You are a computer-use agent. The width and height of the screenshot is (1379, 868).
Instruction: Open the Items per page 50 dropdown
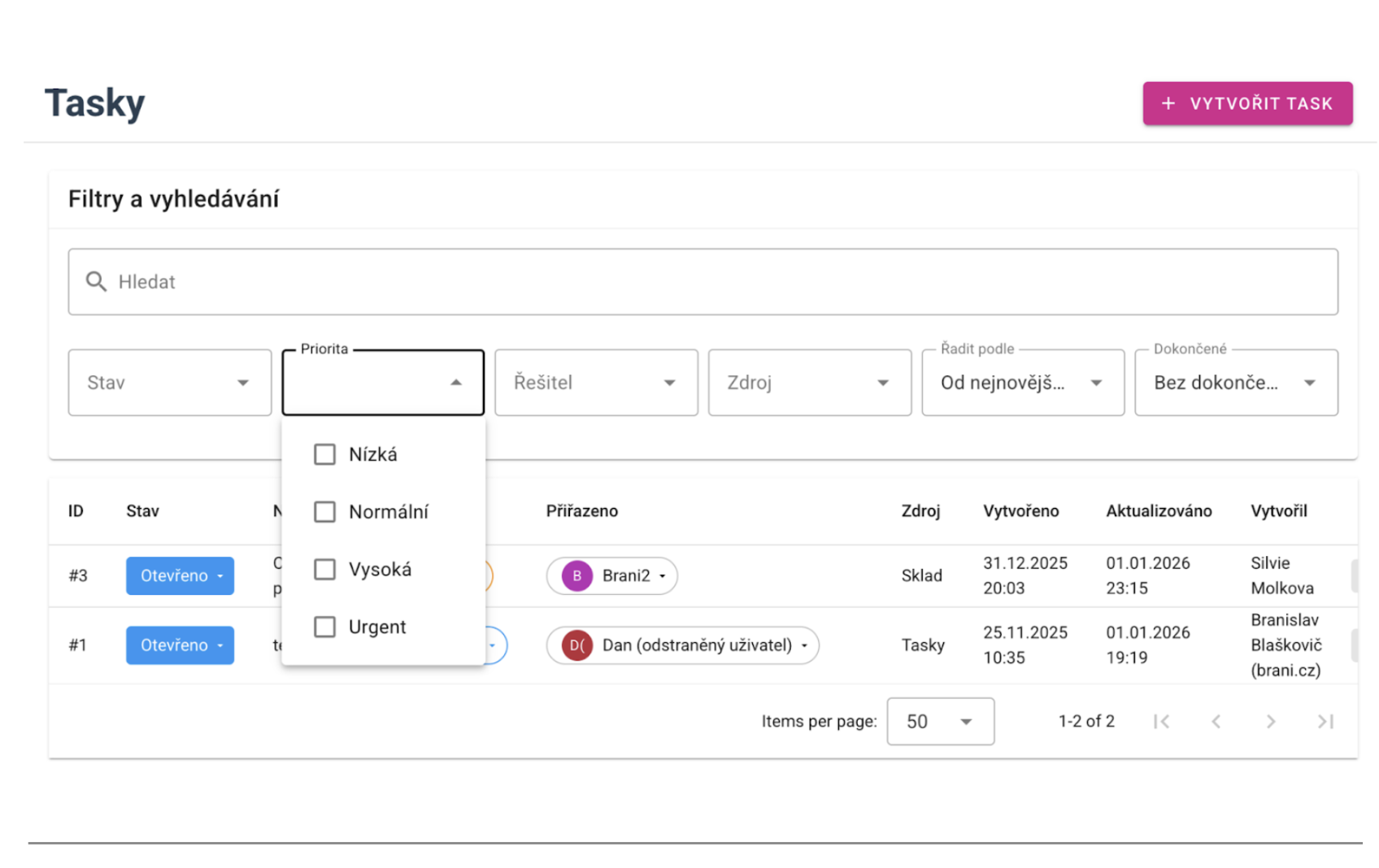940,721
